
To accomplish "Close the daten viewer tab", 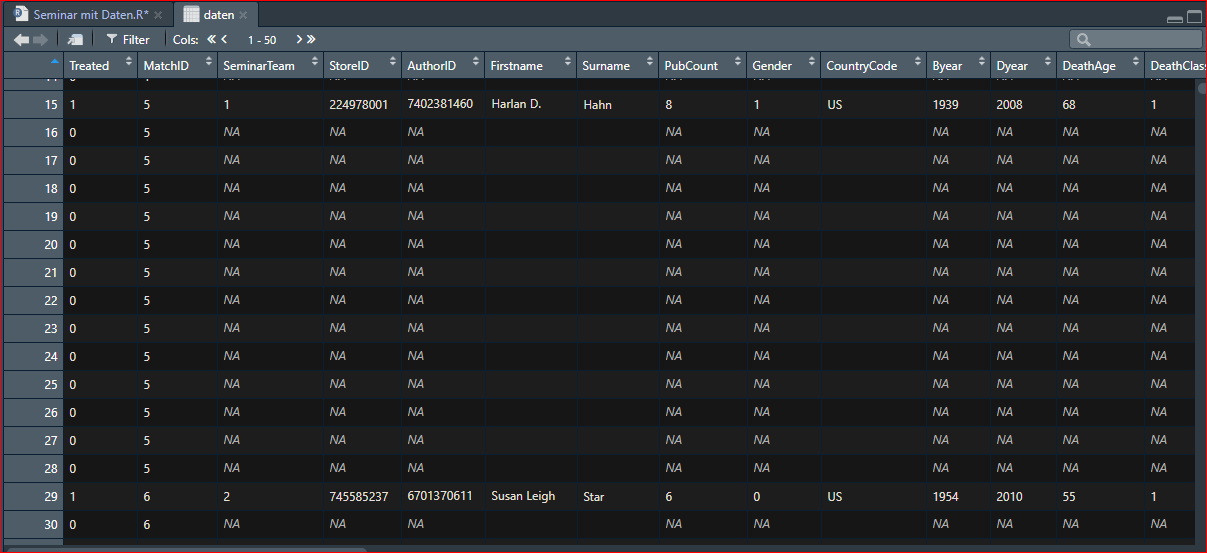I will point(245,15).
